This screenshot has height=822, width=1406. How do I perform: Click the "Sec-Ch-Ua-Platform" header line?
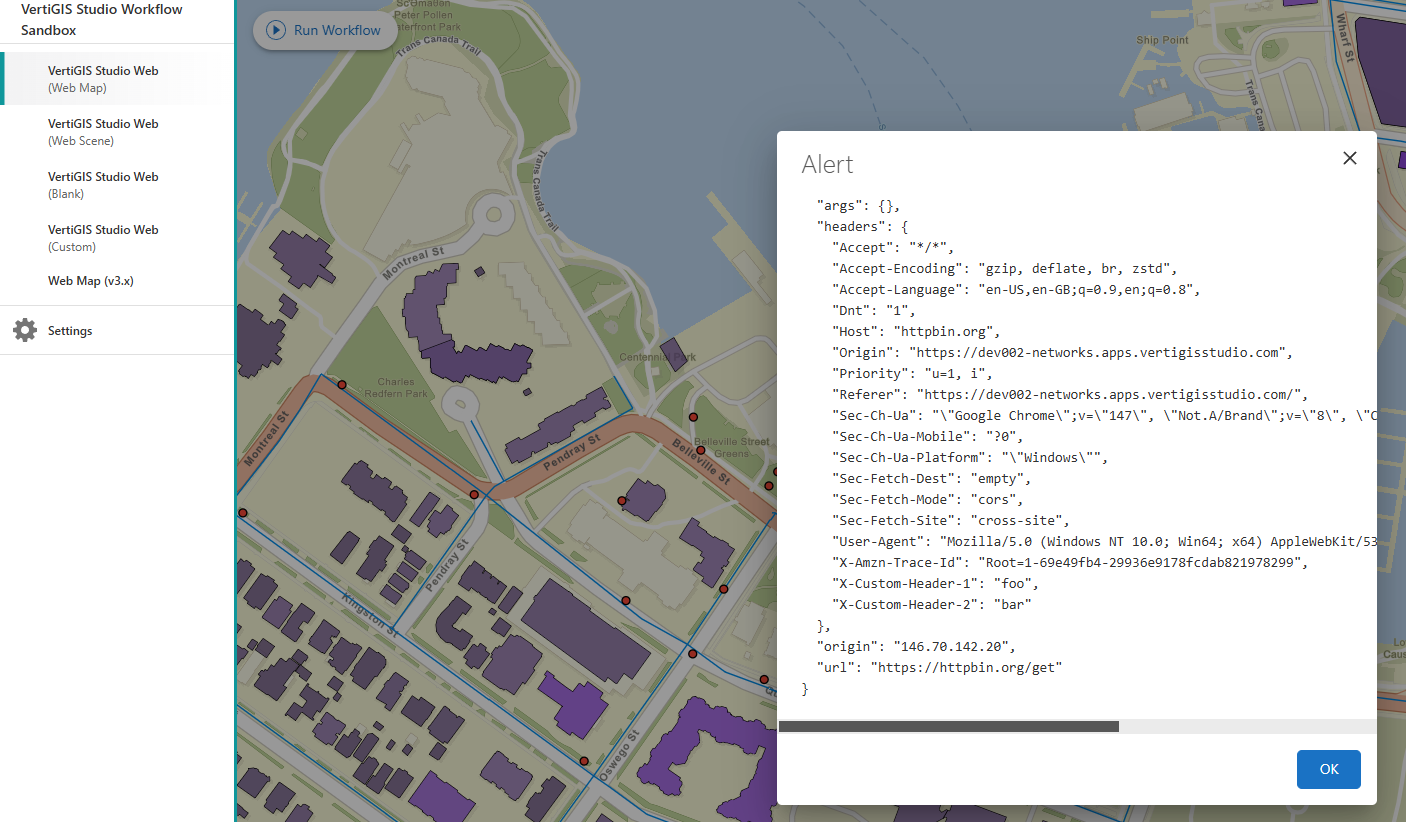pyautogui.click(x=970, y=457)
